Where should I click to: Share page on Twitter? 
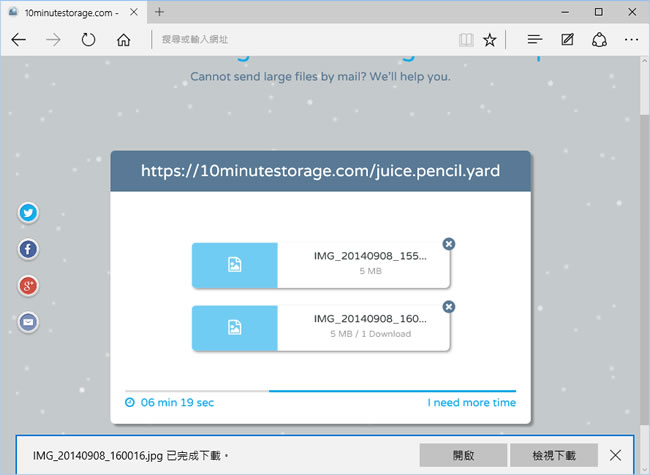pyautogui.click(x=28, y=213)
